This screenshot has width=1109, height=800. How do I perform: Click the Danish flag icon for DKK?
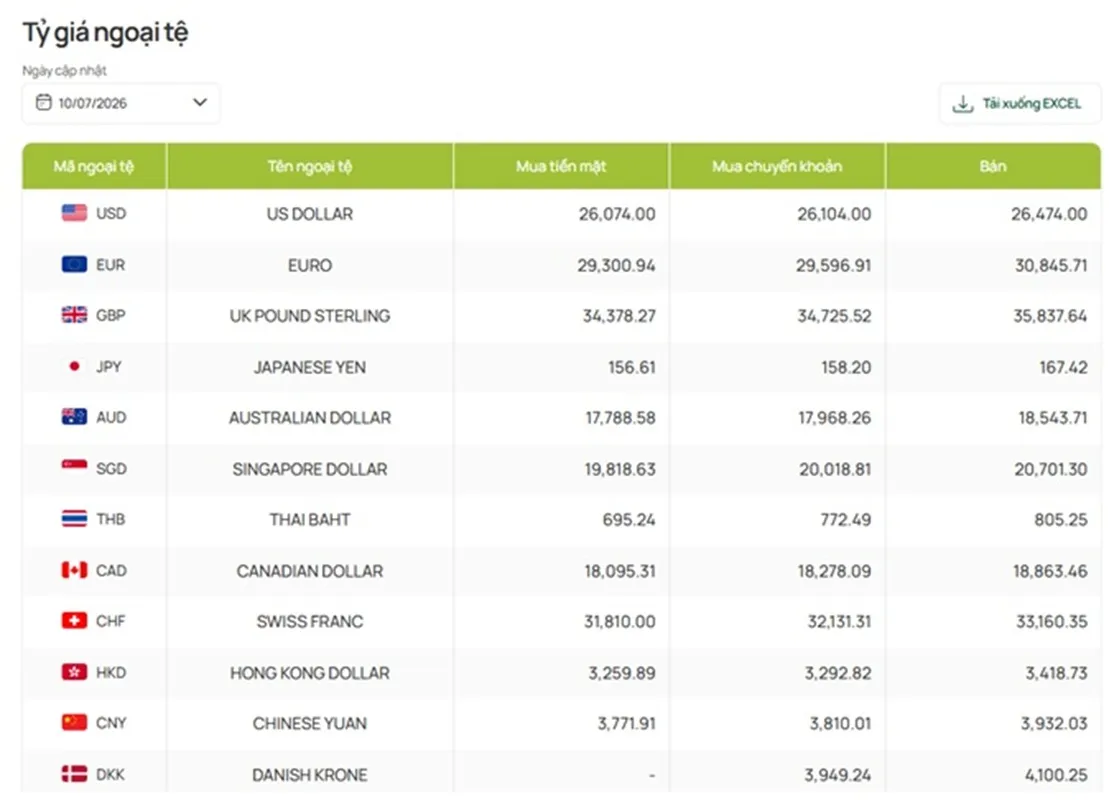[74, 774]
